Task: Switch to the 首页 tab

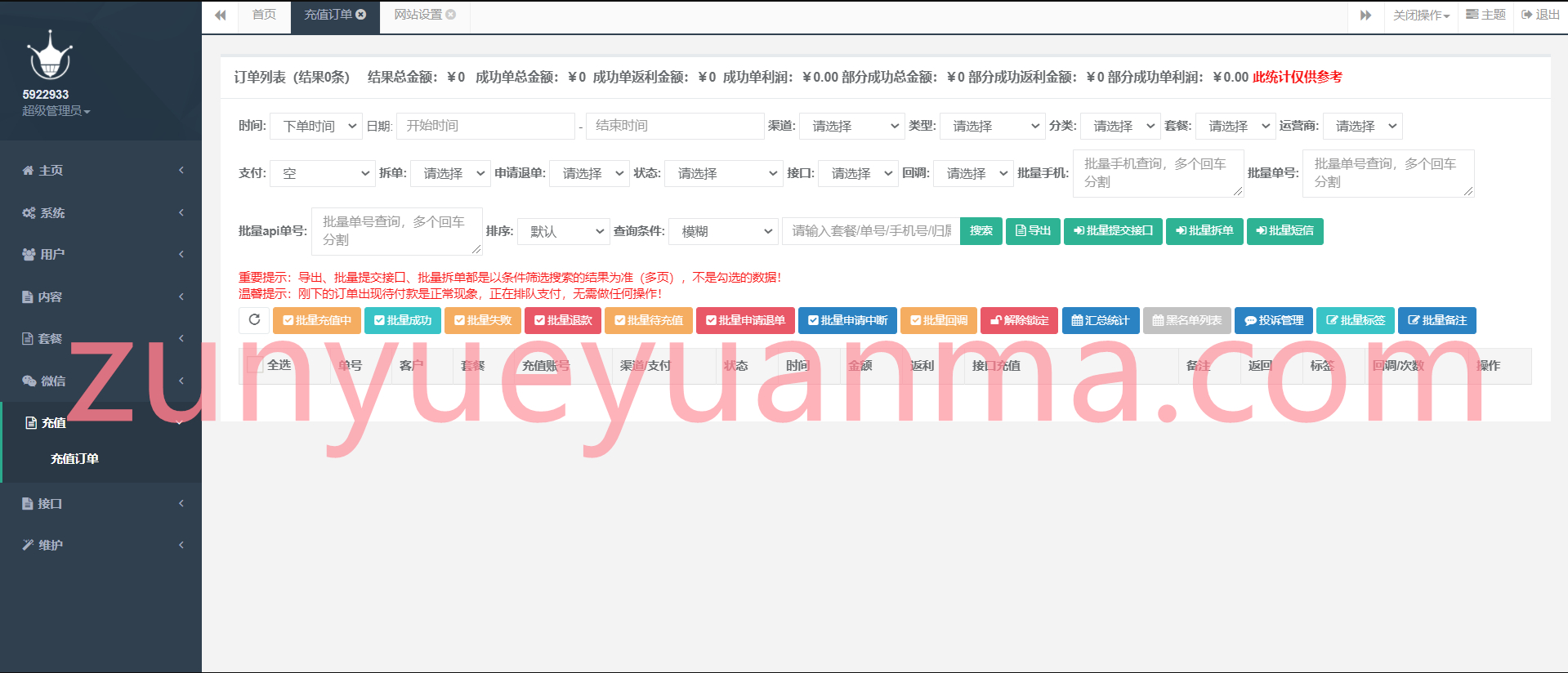Action: 264,16
